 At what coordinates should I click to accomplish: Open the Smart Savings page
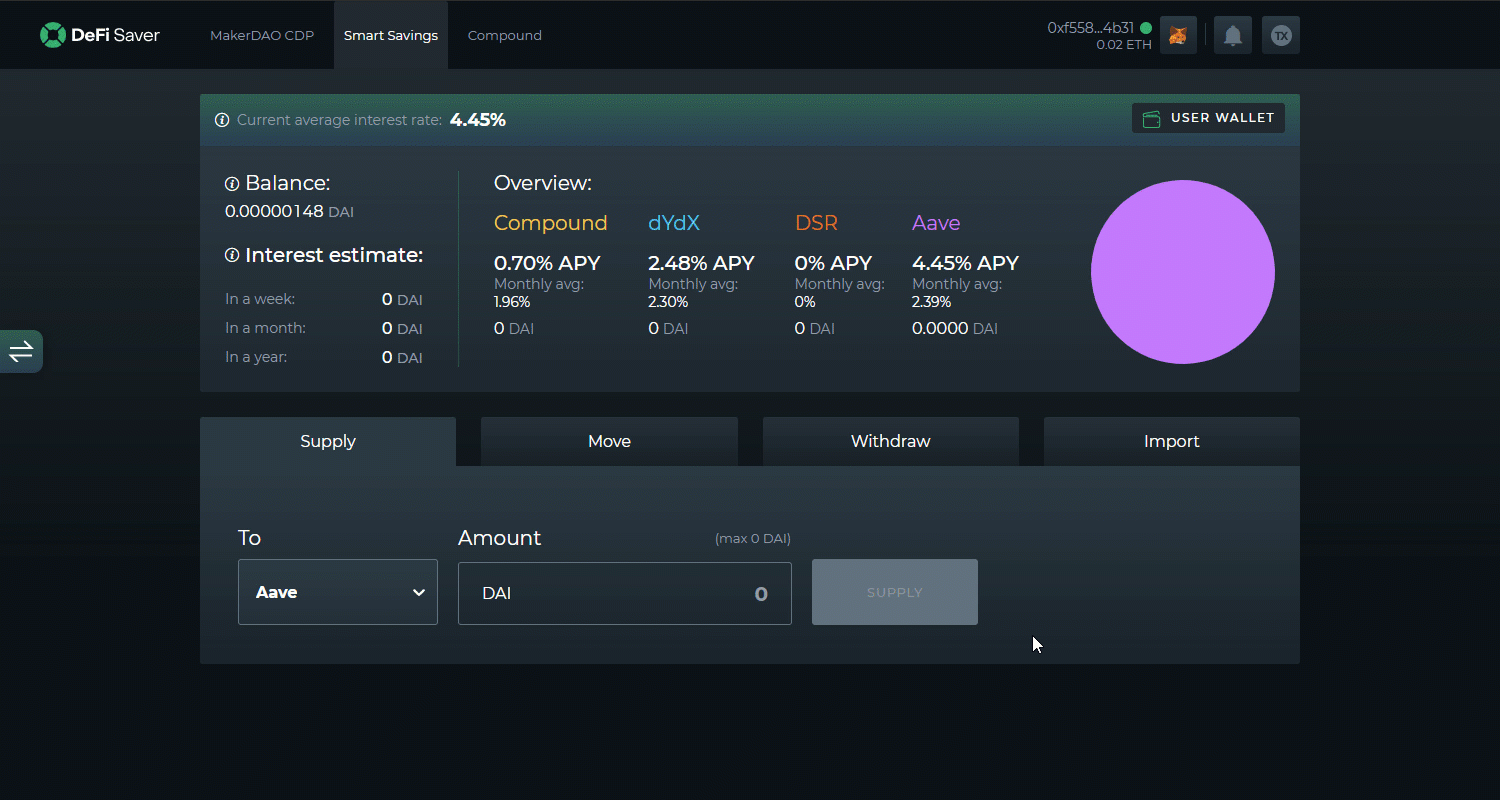pos(391,35)
